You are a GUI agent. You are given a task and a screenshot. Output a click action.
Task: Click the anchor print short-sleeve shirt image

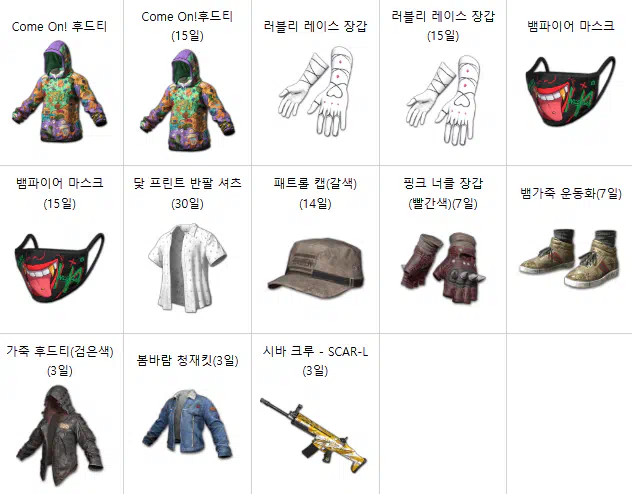click(187, 268)
